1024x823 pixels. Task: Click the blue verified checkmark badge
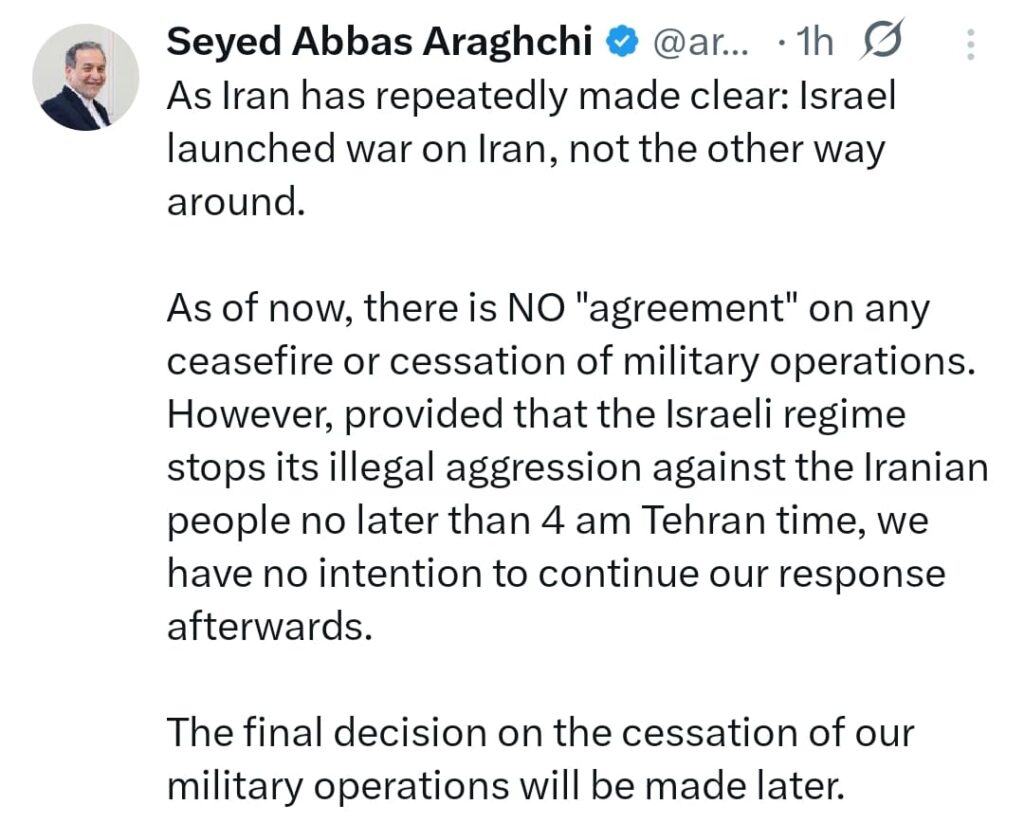tap(622, 42)
